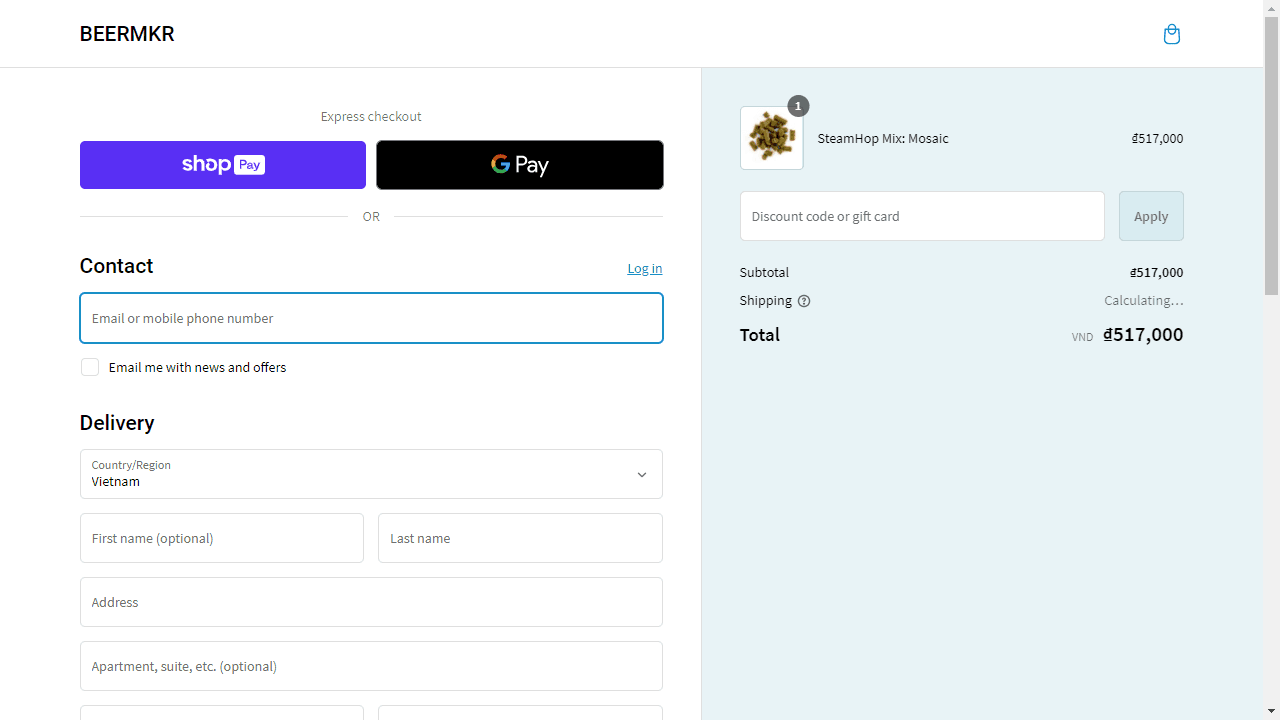Click the Calculating... shipping status text
This screenshot has height=720, width=1280.
coord(1144,300)
